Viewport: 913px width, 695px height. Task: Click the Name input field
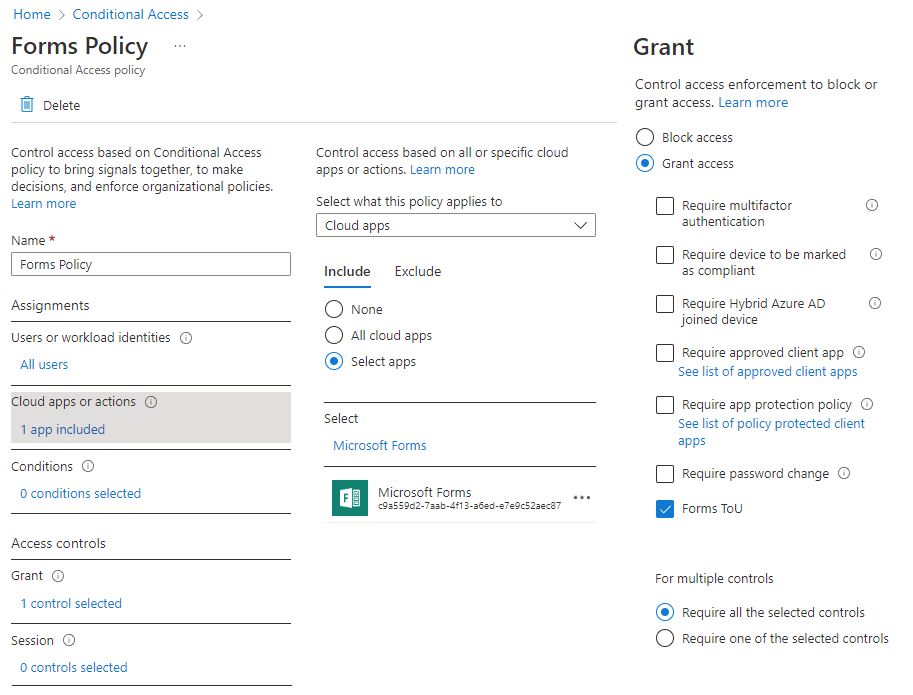coord(150,264)
